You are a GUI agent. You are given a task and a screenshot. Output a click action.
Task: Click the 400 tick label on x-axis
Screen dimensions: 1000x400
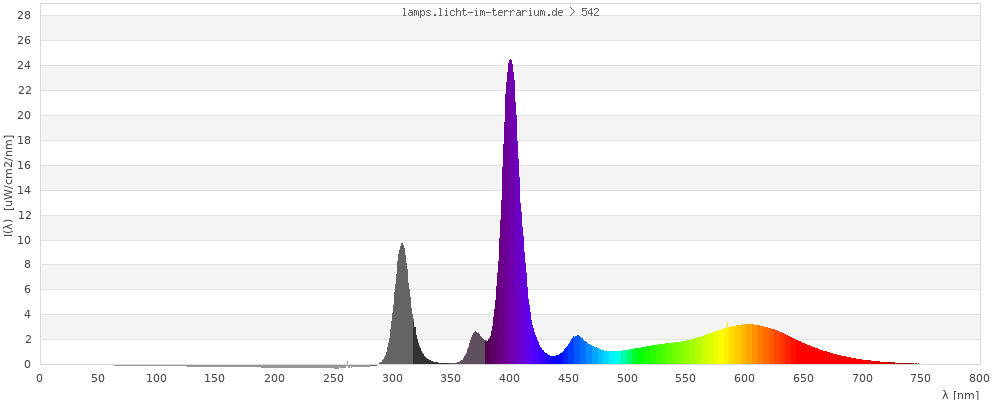point(509,377)
